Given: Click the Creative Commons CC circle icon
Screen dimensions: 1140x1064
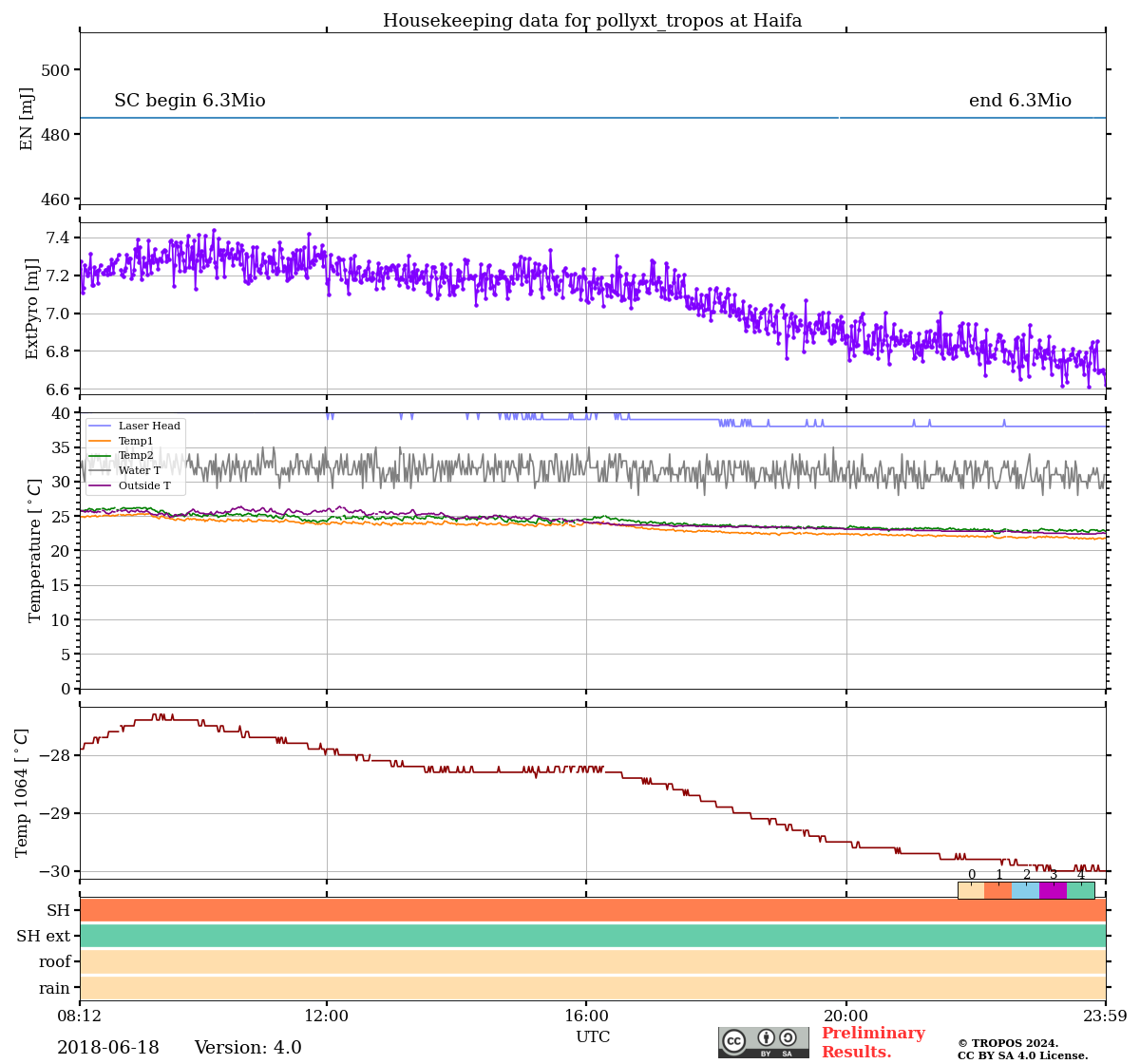Looking at the screenshot, I should coord(734,1040).
